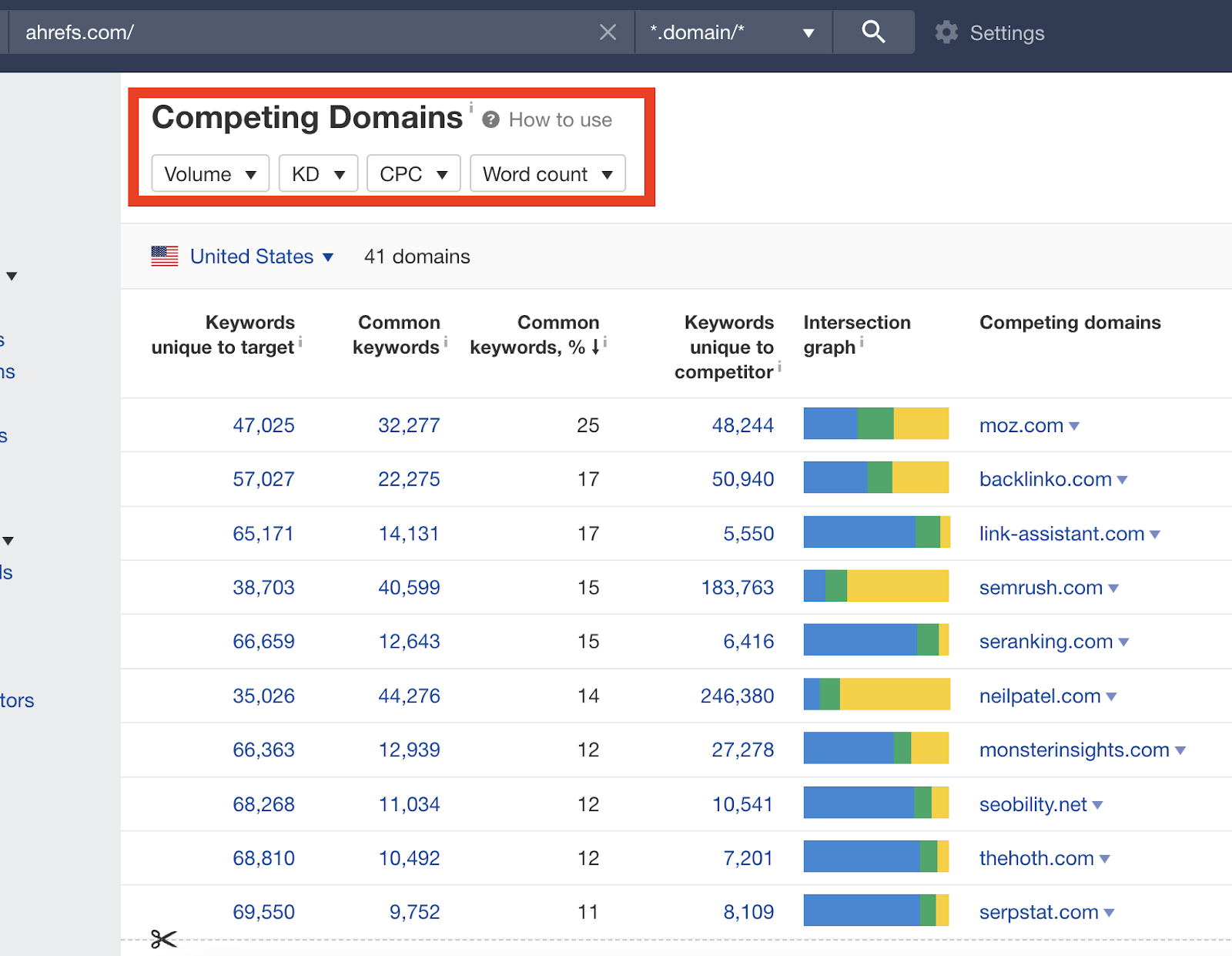Open the Volume filter dropdown
Viewport: 1232px width, 956px height.
click(210, 174)
